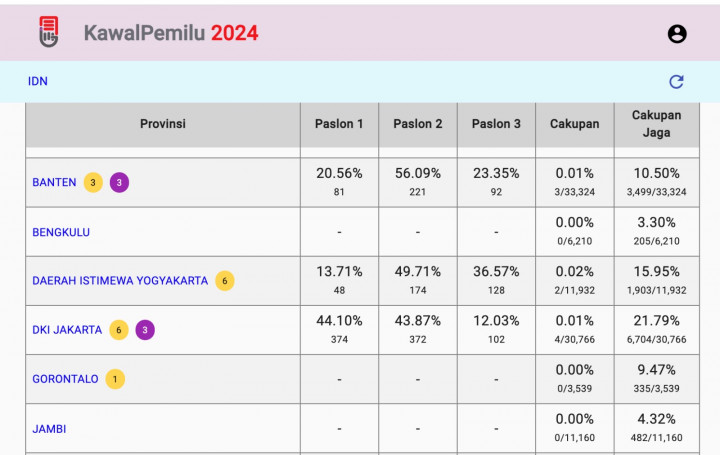
Task: Click the KawalPemilu logo icon
Action: (x=47, y=33)
